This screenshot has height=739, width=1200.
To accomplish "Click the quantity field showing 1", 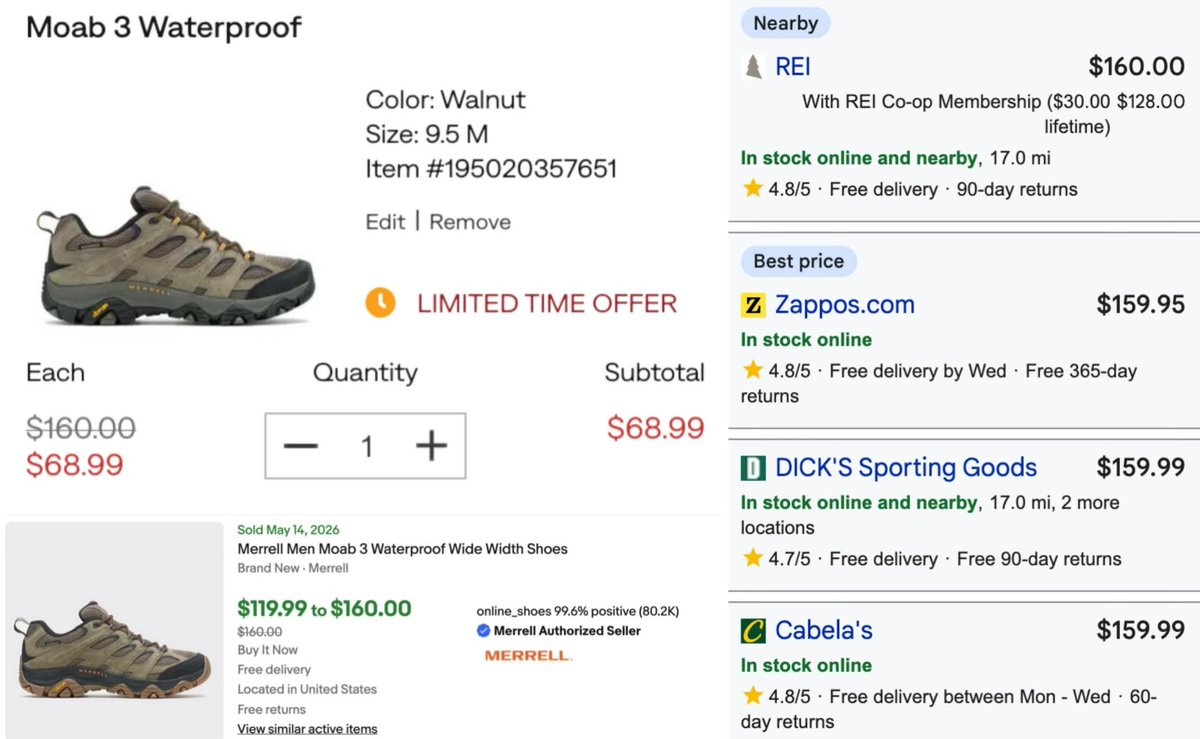I will click(366, 446).
